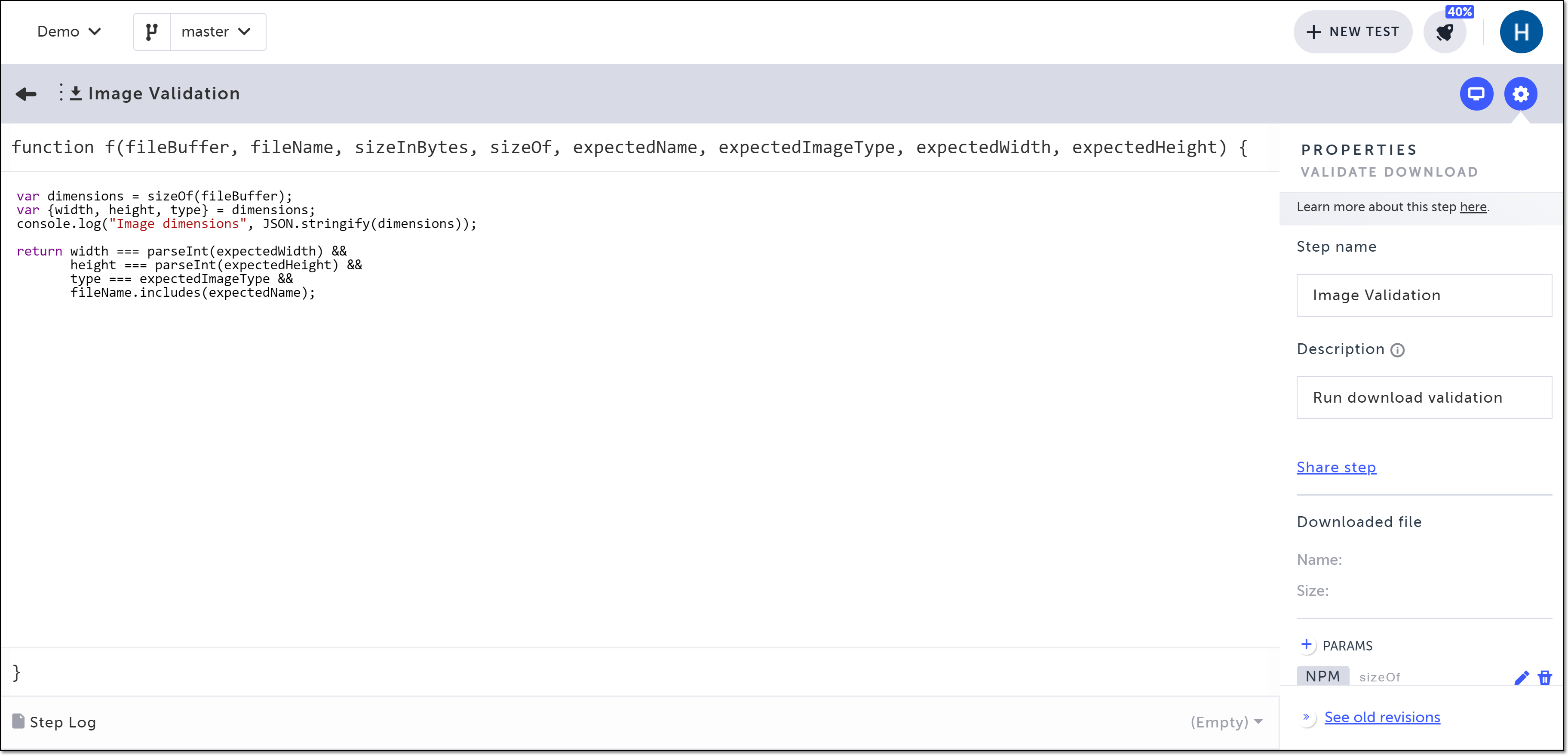Click the git branch icon
Image resolution: width=1568 pixels, height=755 pixels.
[x=152, y=32]
